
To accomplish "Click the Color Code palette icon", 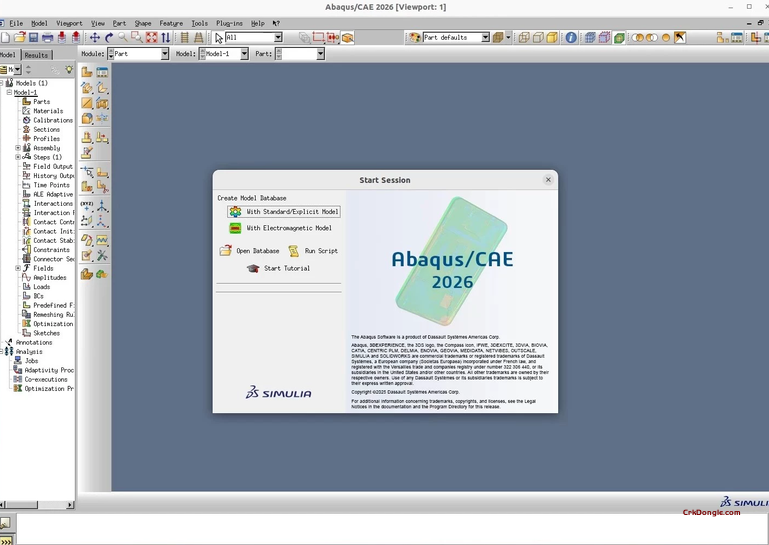I will pyautogui.click(x=415, y=37).
